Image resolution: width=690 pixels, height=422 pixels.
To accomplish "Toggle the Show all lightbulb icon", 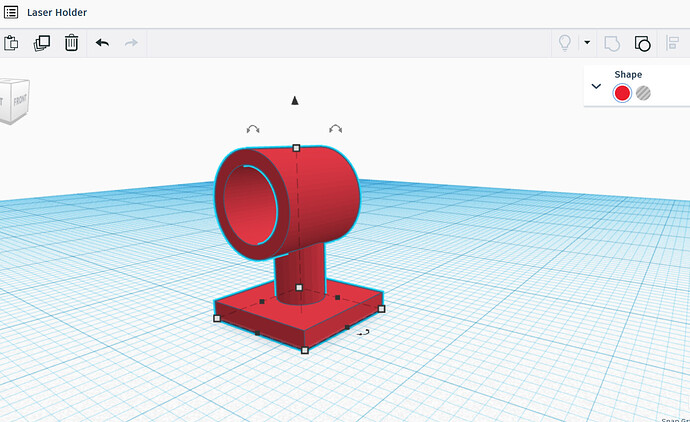I will 565,43.
